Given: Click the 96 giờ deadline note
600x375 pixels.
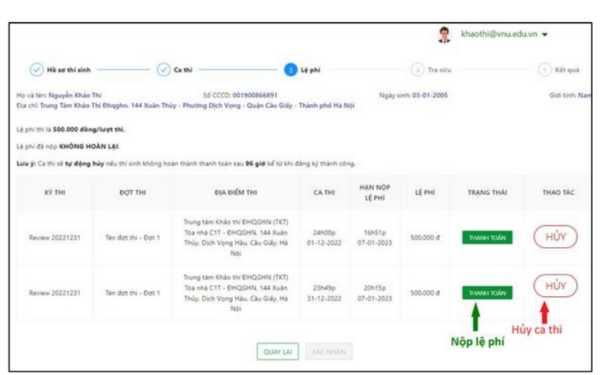Looking at the screenshot, I should point(255,164).
